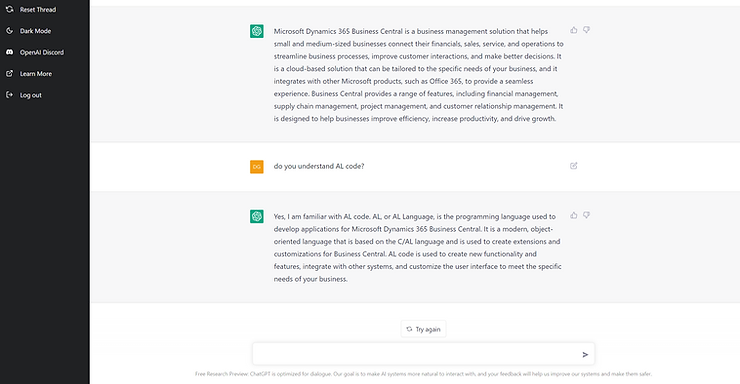Image resolution: width=740 pixels, height=384 pixels.
Task: Click the Discord logo icon in sidebar
Action: pos(9,52)
